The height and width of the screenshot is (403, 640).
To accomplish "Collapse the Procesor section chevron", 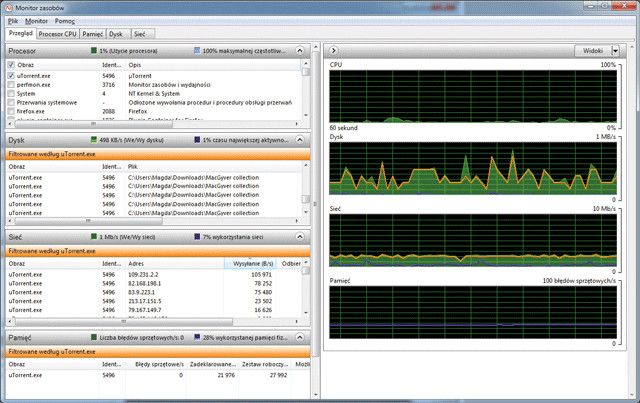I will (x=300, y=51).
